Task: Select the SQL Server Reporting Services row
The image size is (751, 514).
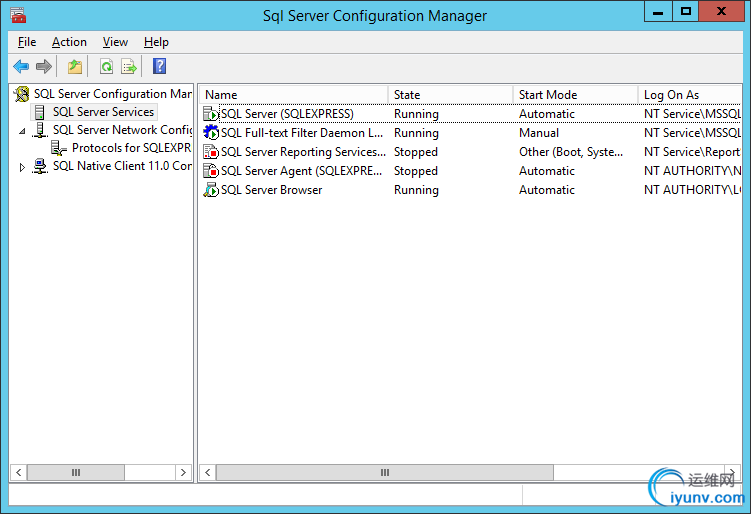Action: [471, 152]
